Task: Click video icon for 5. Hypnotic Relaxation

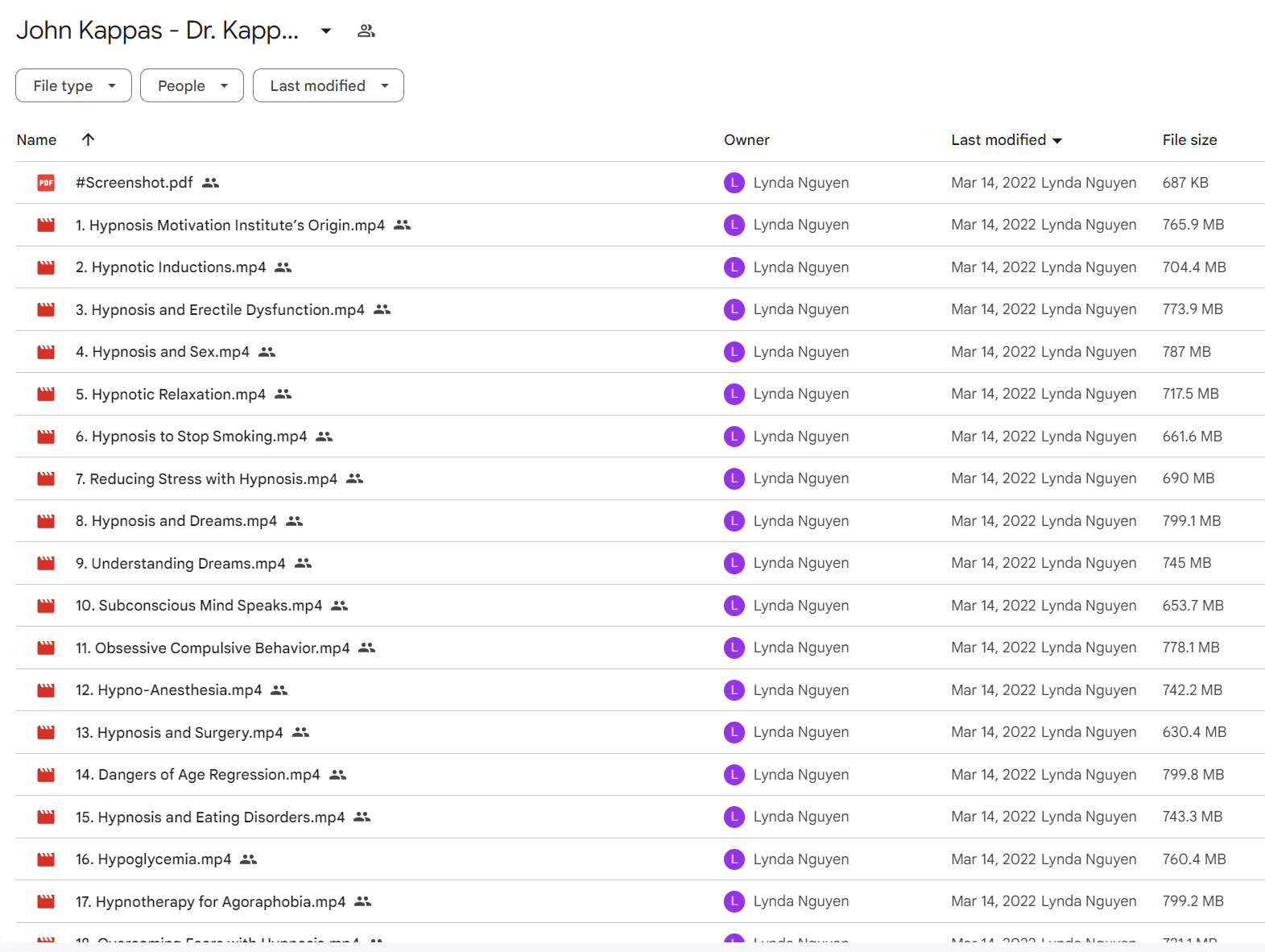Action: click(x=46, y=394)
